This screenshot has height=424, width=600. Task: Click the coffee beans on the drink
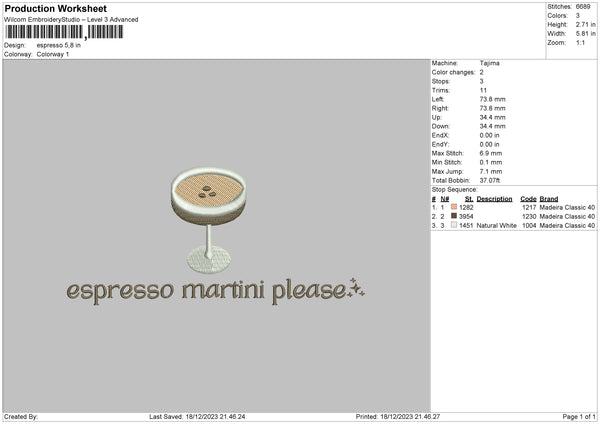pyautogui.click(x=207, y=192)
